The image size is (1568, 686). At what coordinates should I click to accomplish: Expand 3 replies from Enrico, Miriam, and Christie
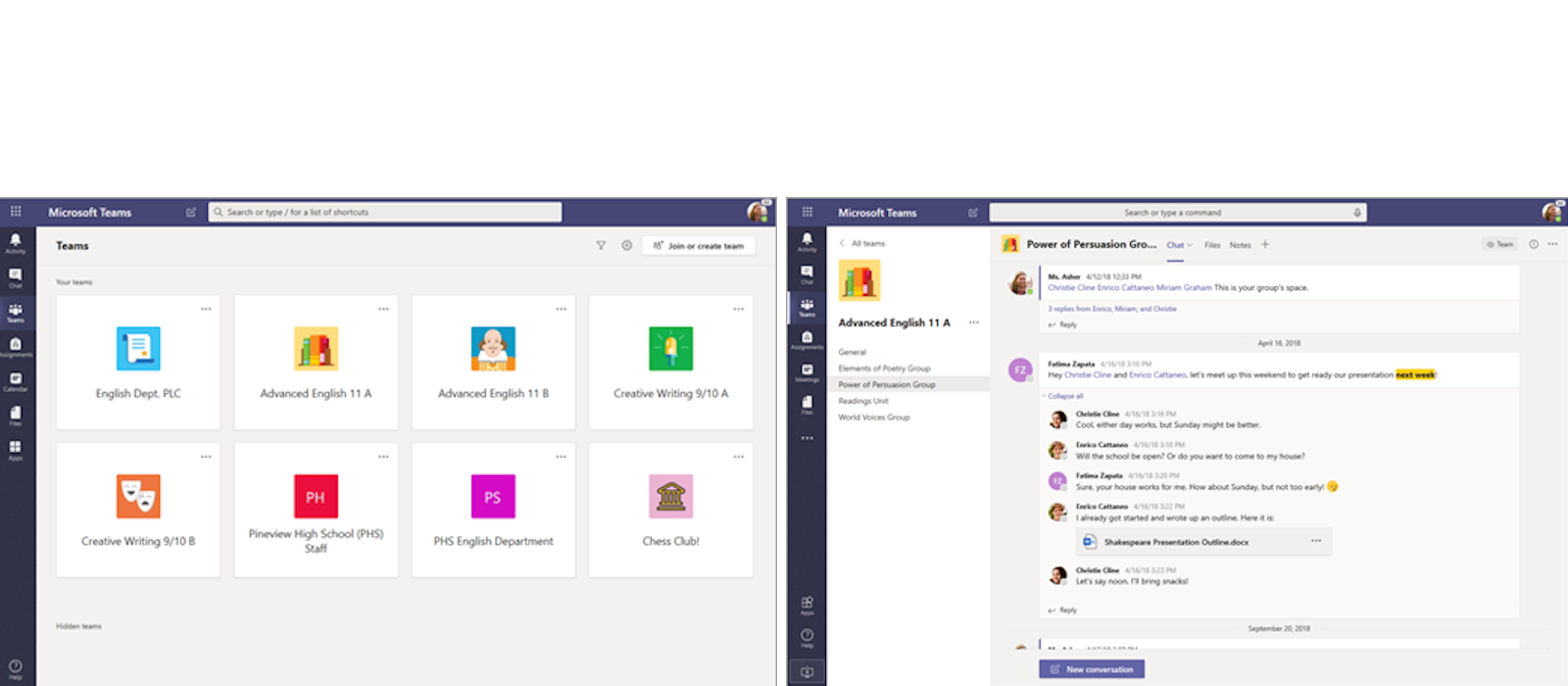point(1112,309)
